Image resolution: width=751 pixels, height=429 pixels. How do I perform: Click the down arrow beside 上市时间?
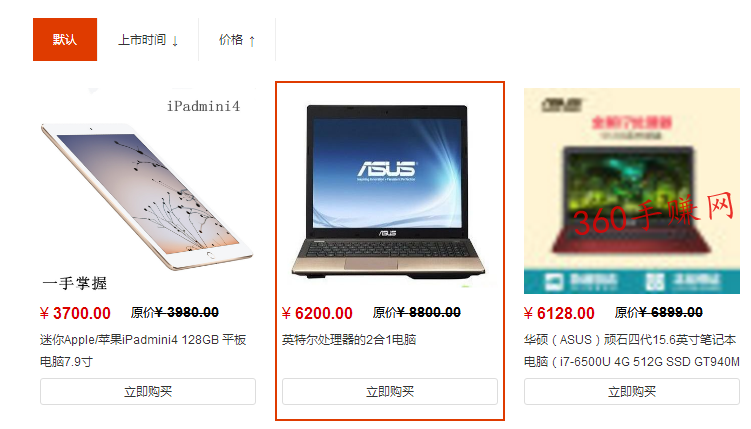click(175, 41)
